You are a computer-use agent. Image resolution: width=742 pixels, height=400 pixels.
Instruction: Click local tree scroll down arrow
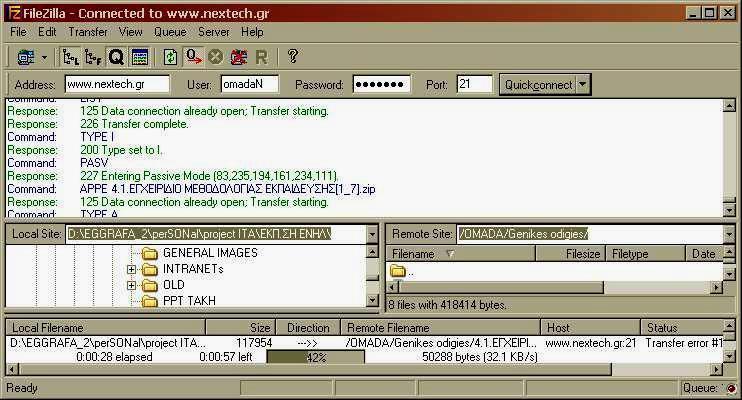click(x=372, y=300)
